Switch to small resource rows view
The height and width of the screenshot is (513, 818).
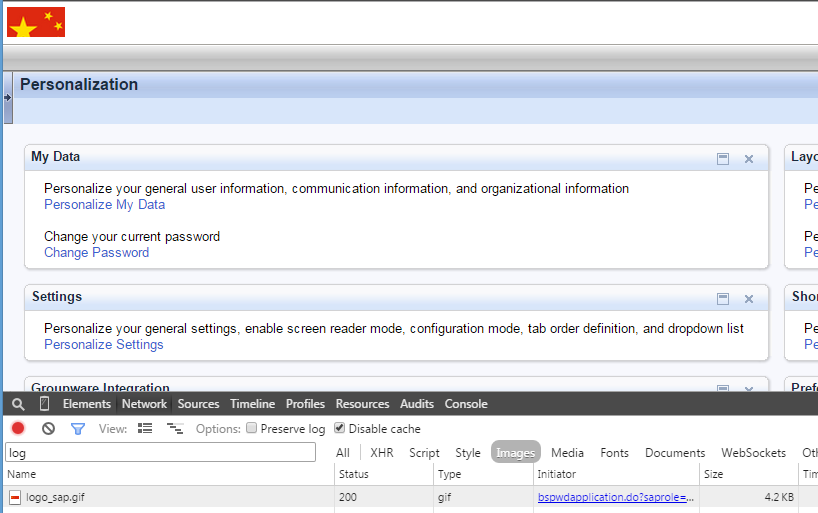(x=175, y=428)
